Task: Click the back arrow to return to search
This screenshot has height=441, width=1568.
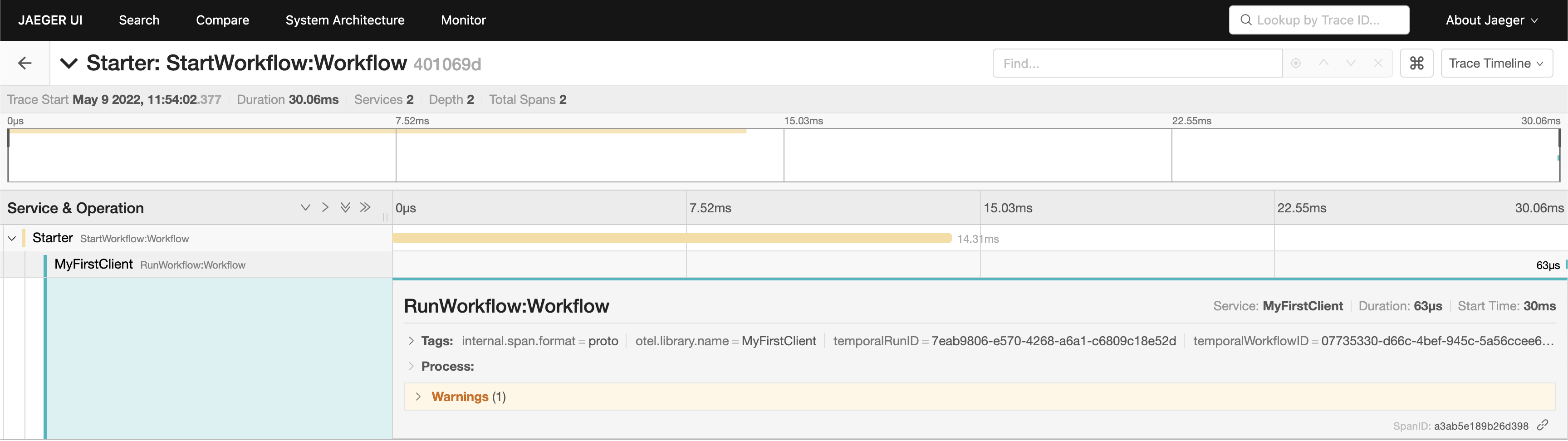Action: coord(25,63)
